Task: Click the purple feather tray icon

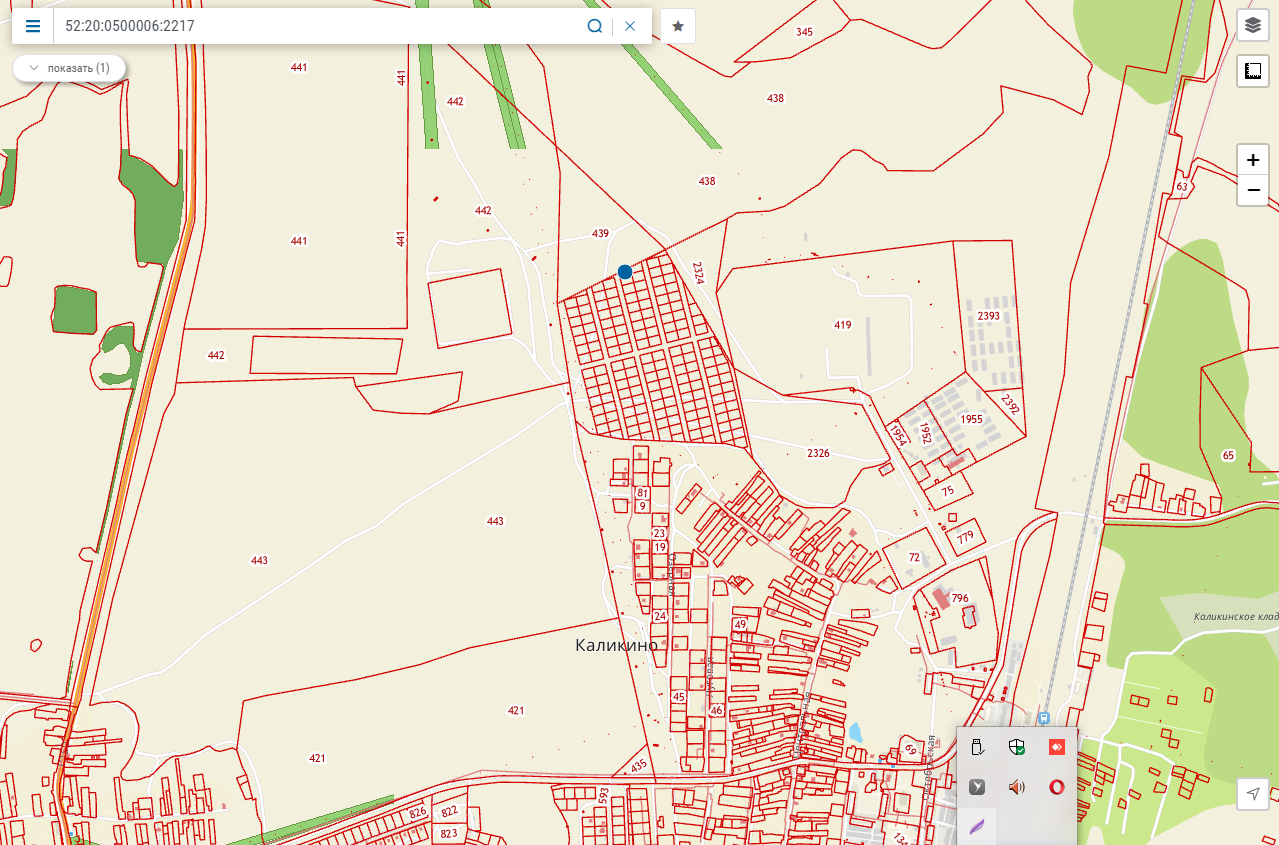Action: click(977, 826)
